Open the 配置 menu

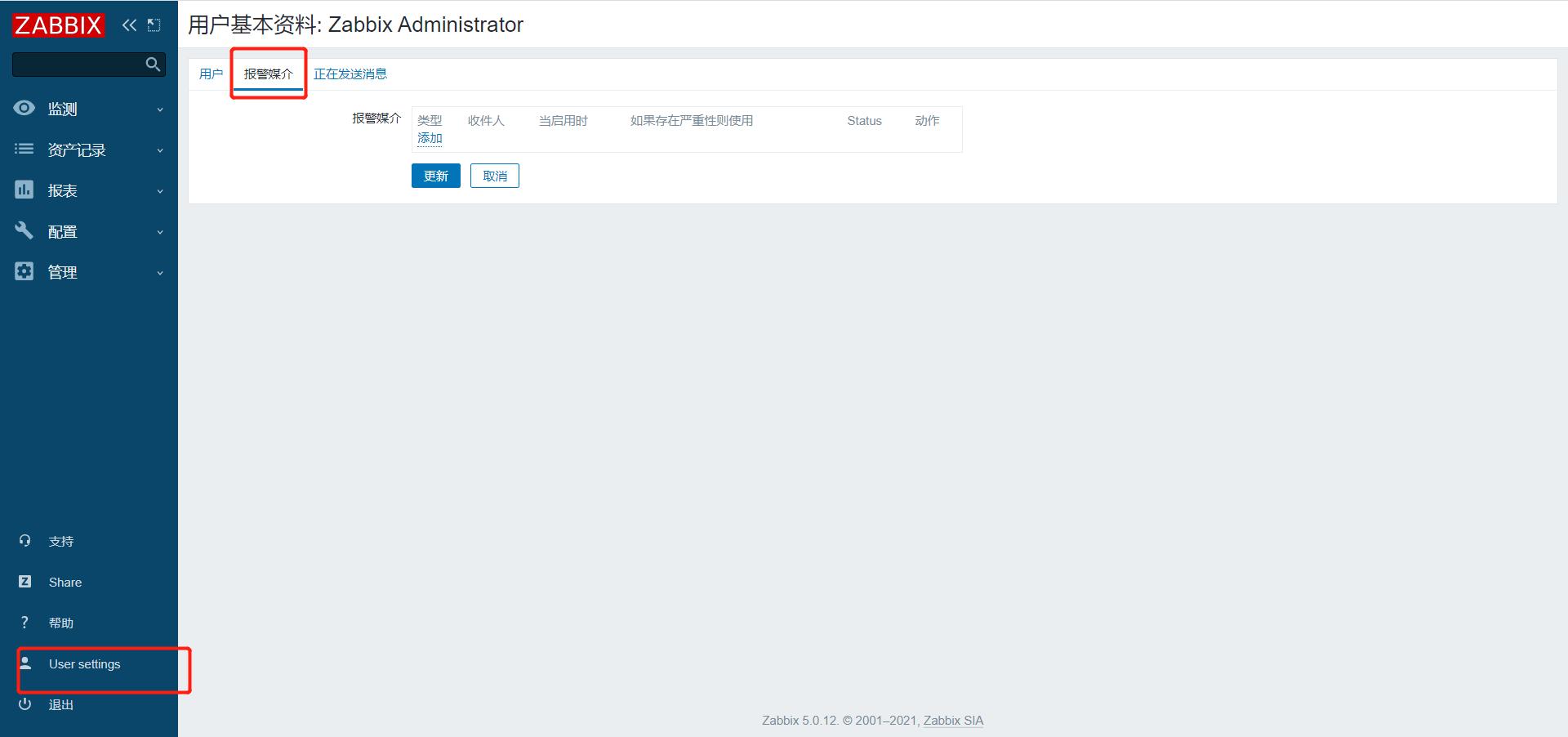89,231
